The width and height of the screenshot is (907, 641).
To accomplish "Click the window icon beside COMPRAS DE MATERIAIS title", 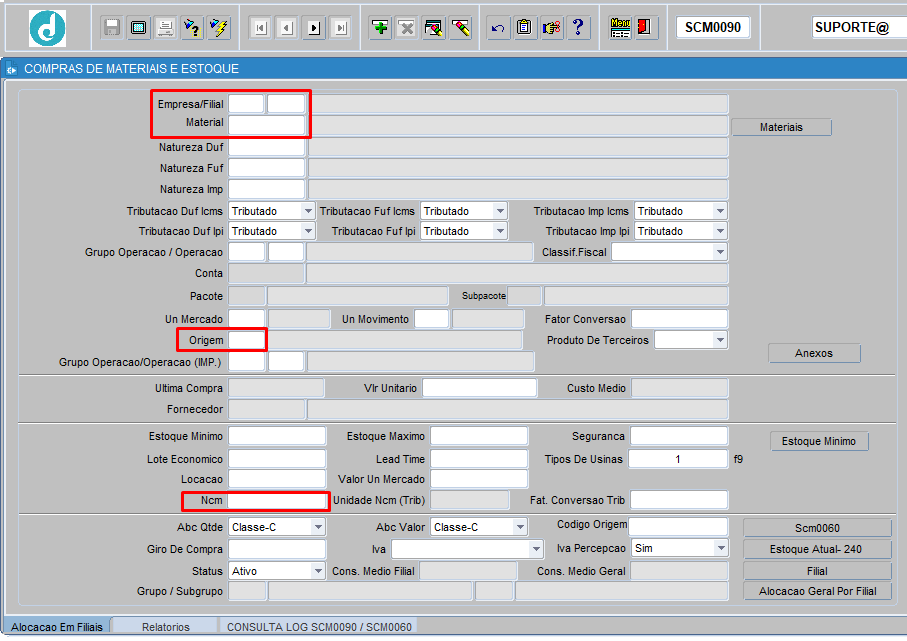I will (x=12, y=69).
